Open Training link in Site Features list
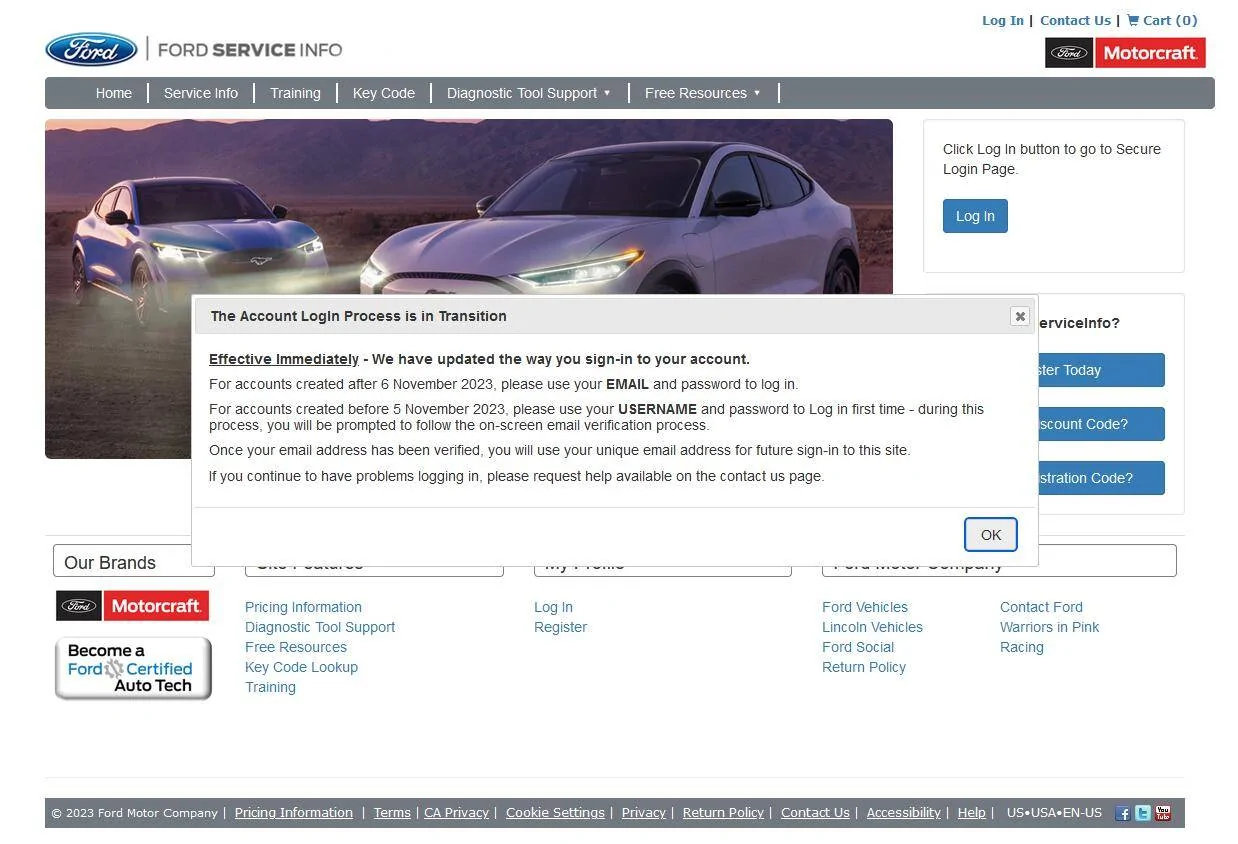 [x=270, y=687]
